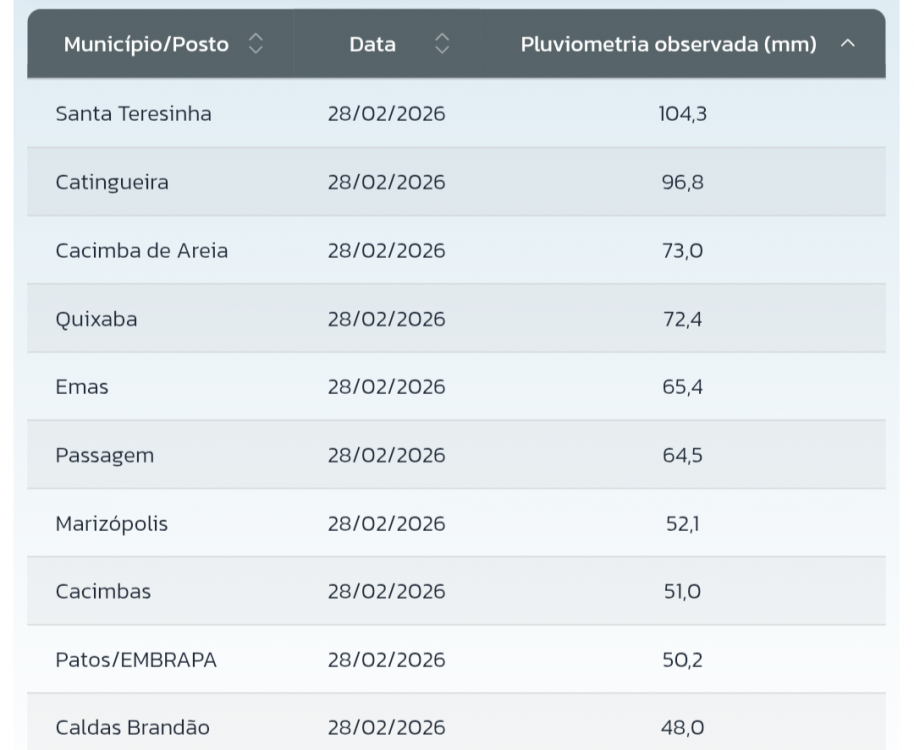Click the Data column sort icon
This screenshot has width=914, height=750.
(442, 44)
